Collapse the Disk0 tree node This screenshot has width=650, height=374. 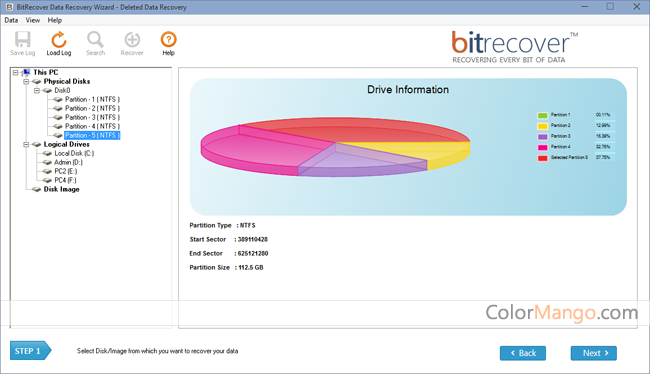click(x=37, y=90)
